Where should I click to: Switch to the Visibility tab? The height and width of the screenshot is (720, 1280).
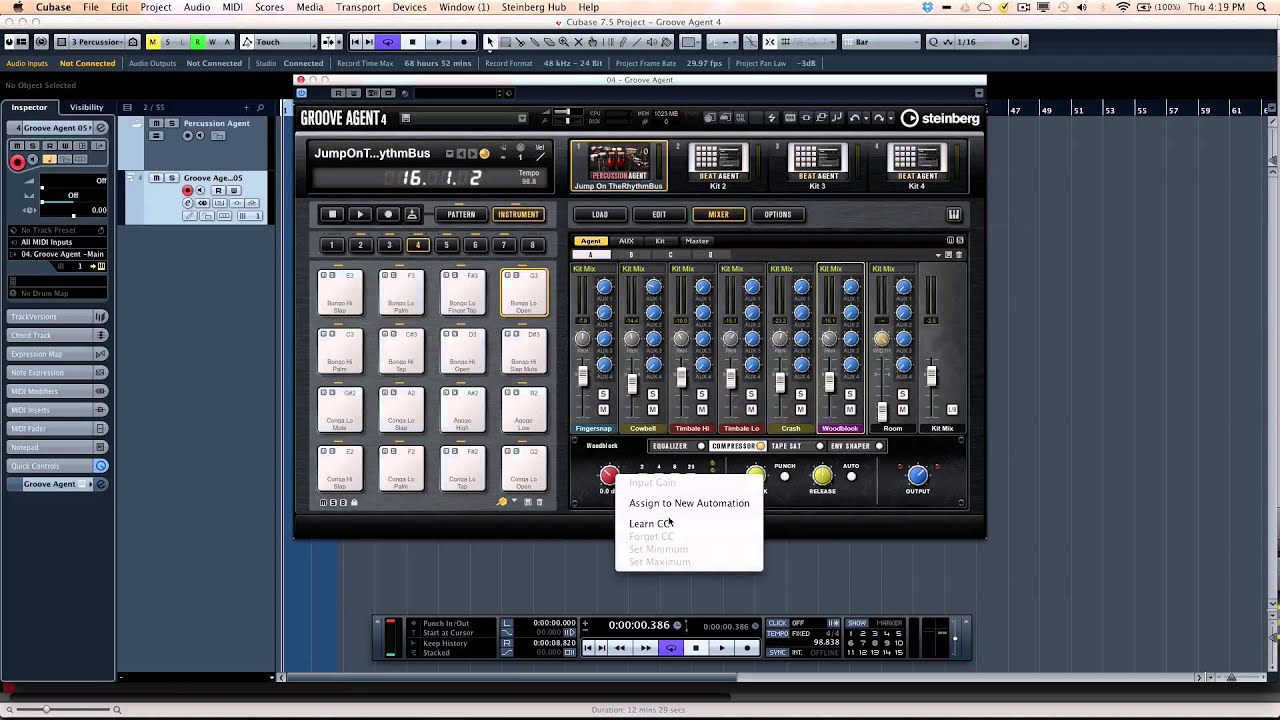pyautogui.click(x=86, y=107)
